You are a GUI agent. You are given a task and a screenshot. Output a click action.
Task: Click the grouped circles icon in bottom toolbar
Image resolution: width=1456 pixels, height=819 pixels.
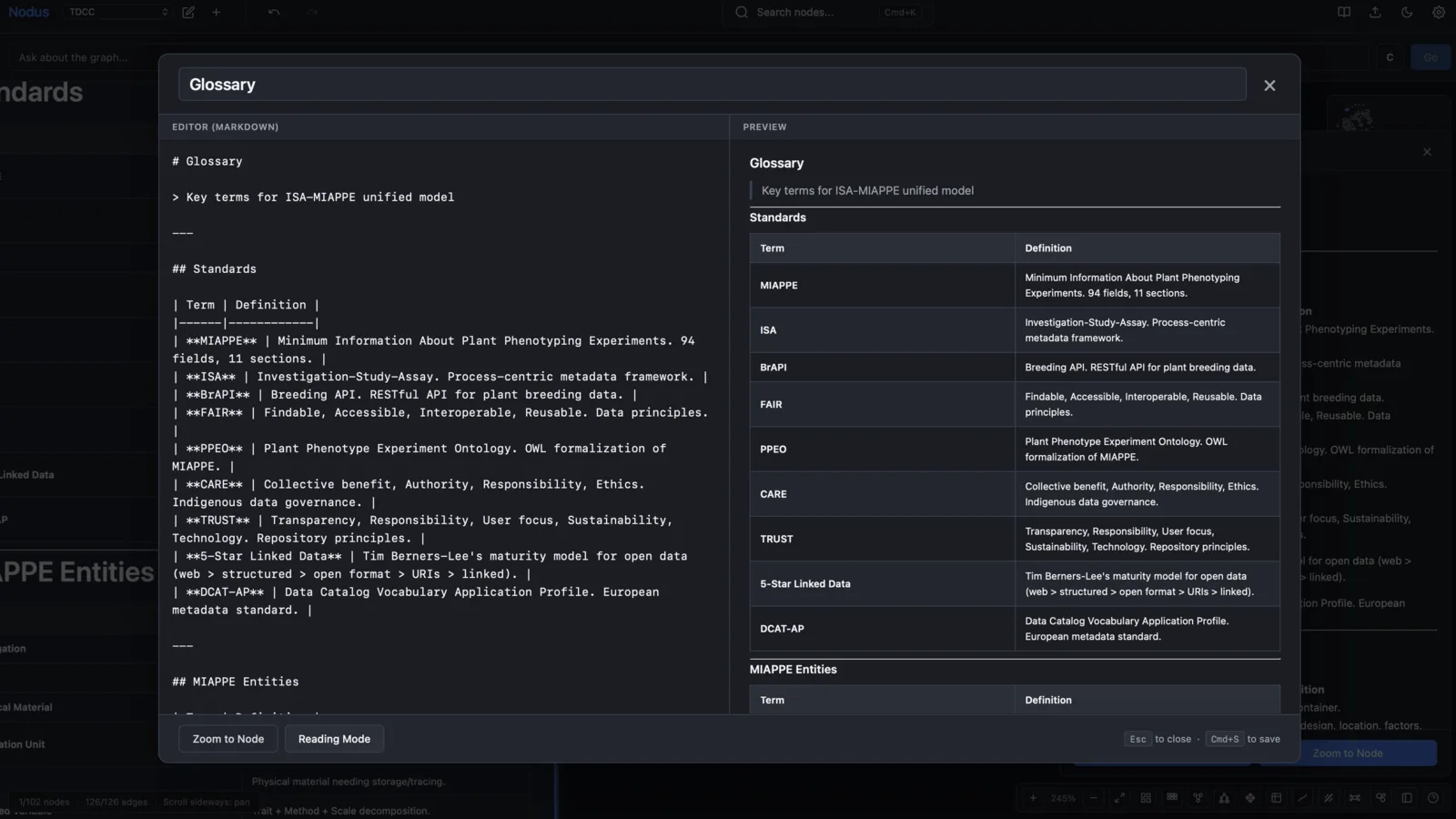1380,798
